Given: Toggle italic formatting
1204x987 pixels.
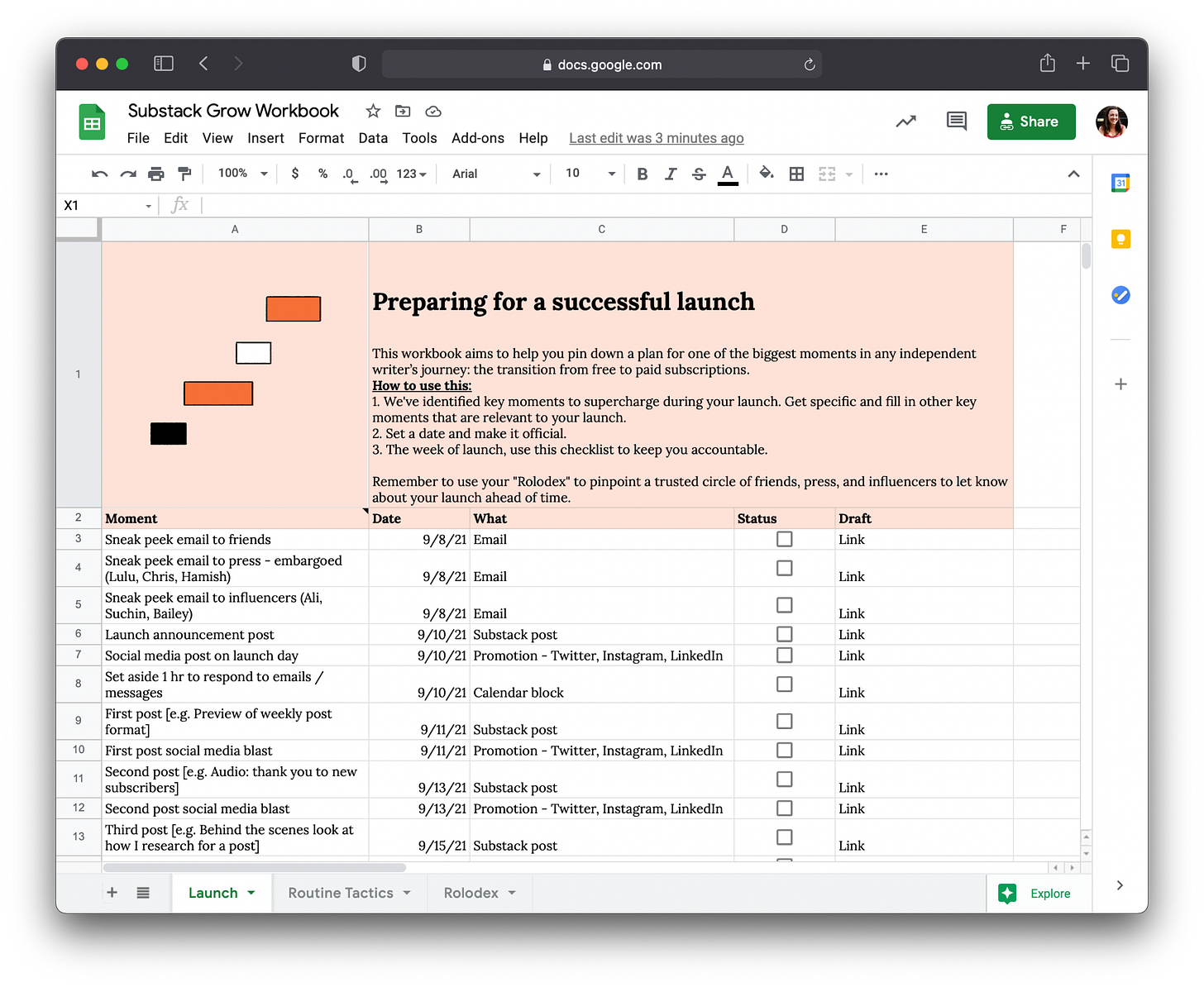Looking at the screenshot, I should (x=671, y=174).
